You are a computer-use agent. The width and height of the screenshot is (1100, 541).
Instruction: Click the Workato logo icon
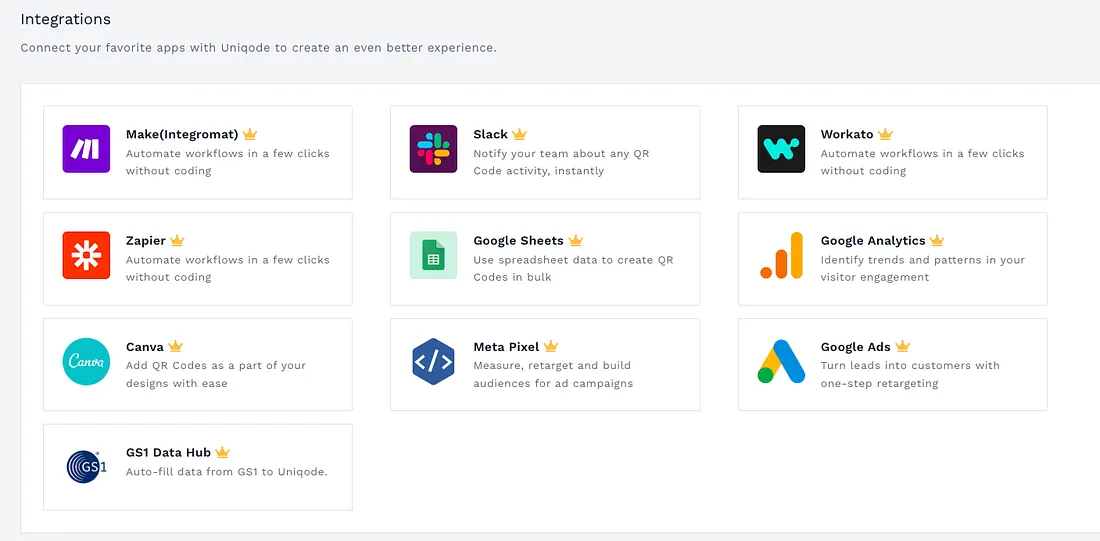point(781,149)
